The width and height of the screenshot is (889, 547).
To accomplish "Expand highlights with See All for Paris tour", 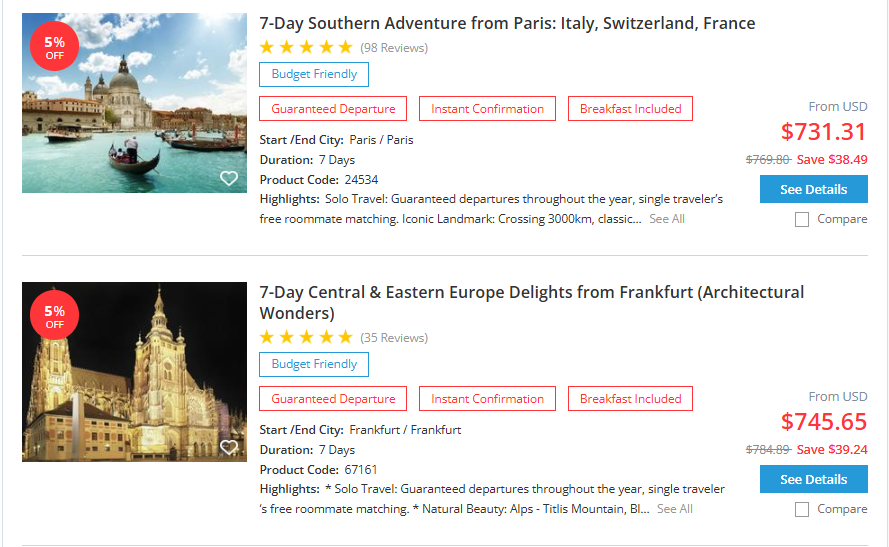I will click(x=667, y=219).
